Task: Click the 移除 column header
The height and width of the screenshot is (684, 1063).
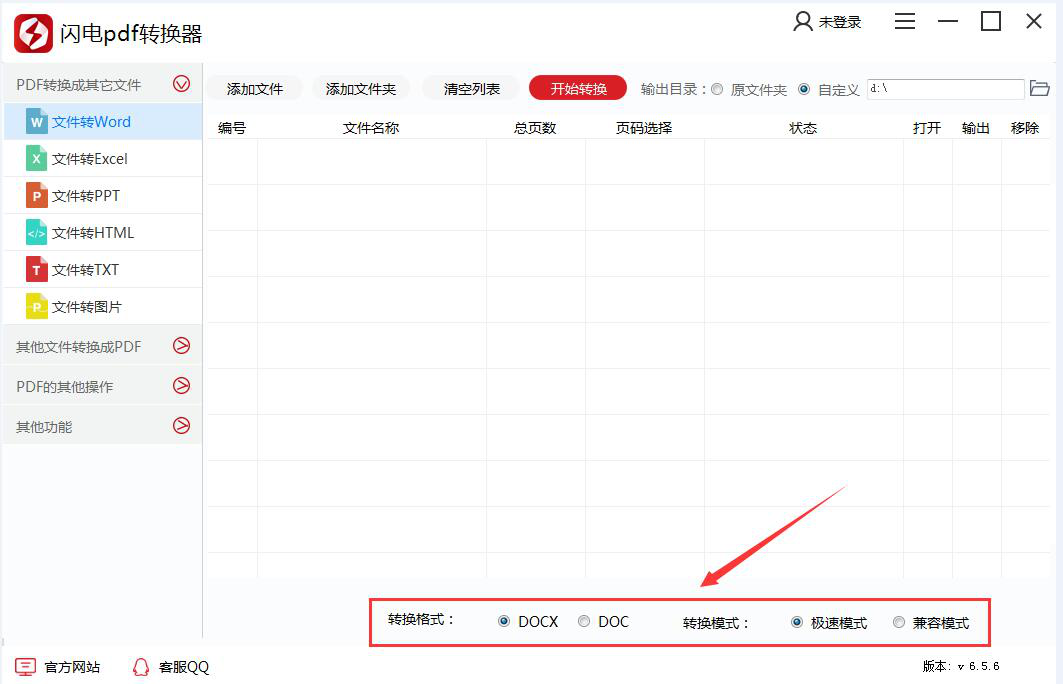Action: [x=1024, y=127]
